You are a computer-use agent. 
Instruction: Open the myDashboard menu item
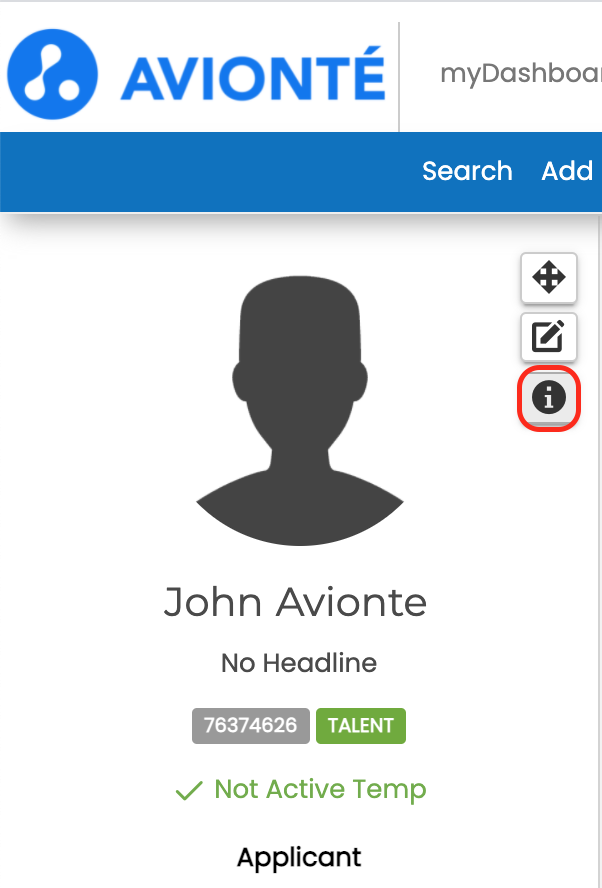pyautogui.click(x=521, y=74)
